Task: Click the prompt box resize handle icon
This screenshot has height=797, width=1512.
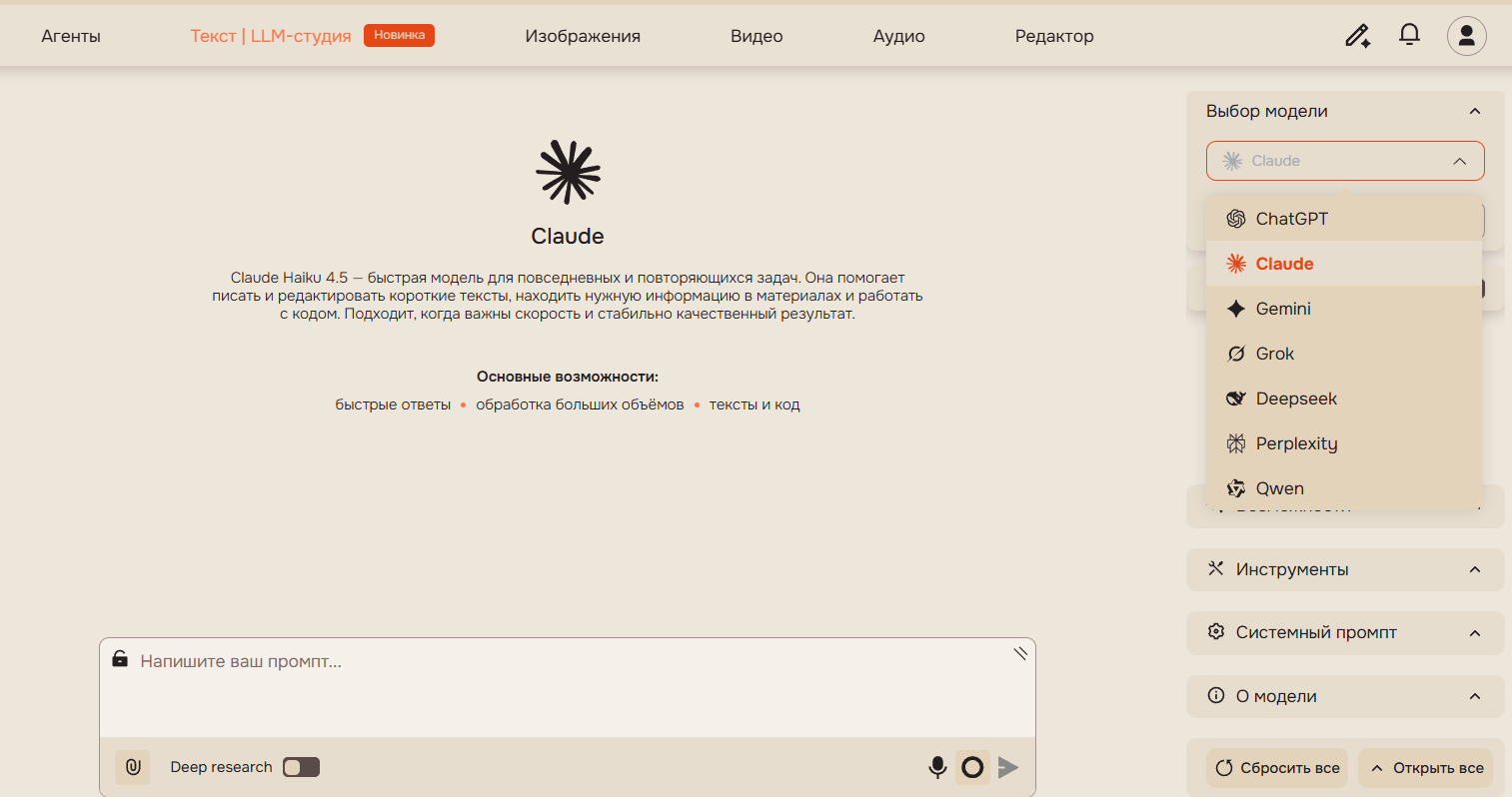Action: 1020,653
